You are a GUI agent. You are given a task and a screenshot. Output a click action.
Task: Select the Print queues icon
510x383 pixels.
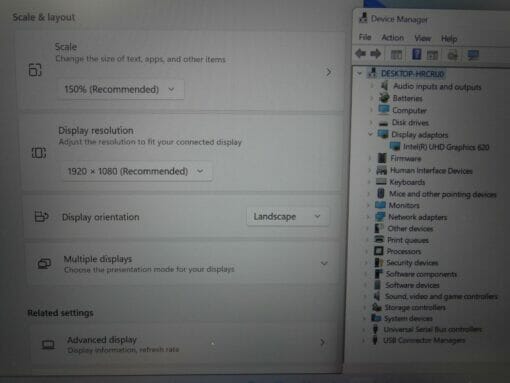tap(379, 239)
